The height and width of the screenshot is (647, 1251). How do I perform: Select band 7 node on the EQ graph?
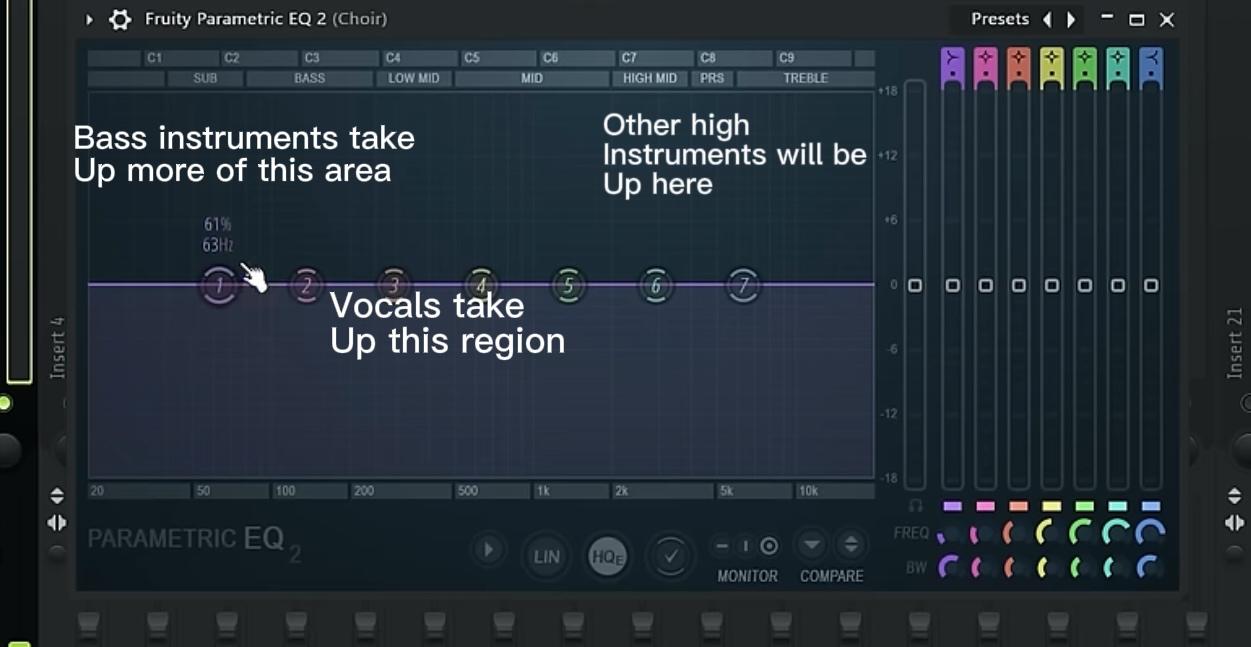tap(743, 286)
